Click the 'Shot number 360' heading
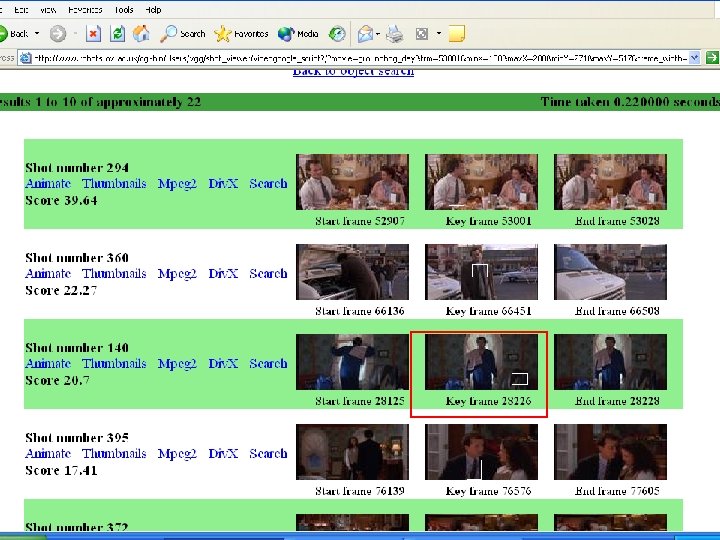 (77, 258)
